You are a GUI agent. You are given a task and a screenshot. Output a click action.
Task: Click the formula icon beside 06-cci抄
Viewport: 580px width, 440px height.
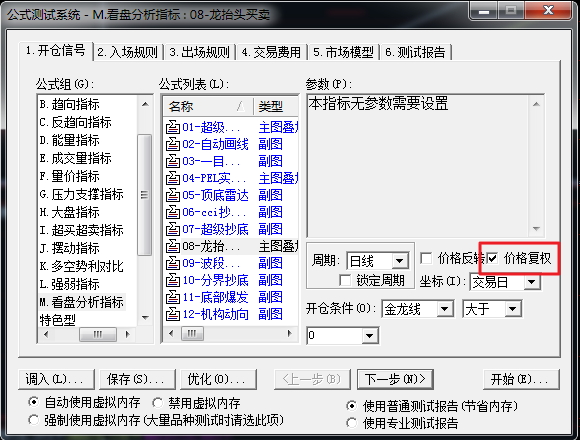[172, 212]
